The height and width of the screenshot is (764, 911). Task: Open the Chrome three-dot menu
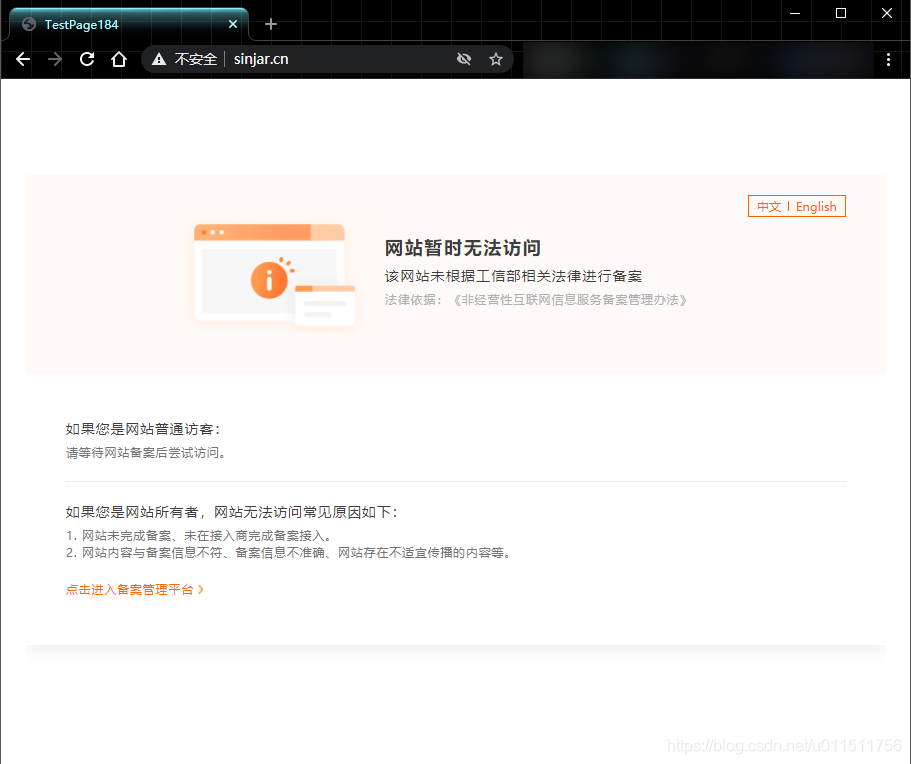coord(889,59)
